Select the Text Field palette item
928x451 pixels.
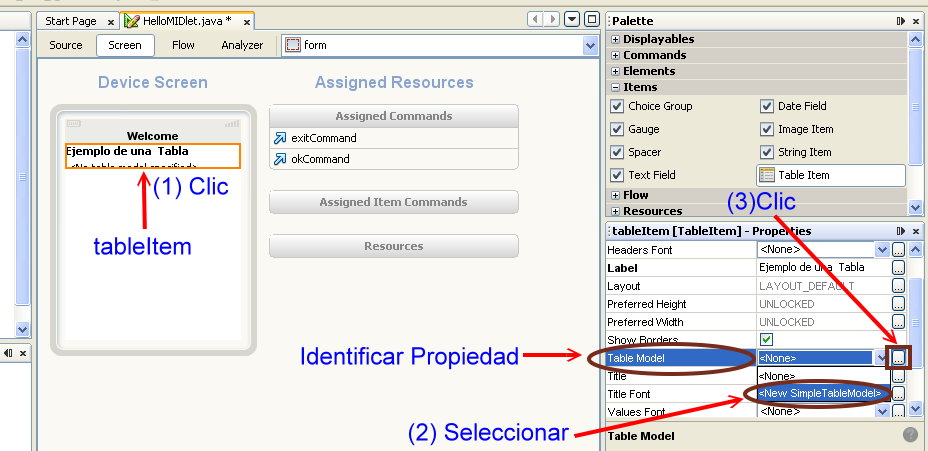(x=643, y=175)
